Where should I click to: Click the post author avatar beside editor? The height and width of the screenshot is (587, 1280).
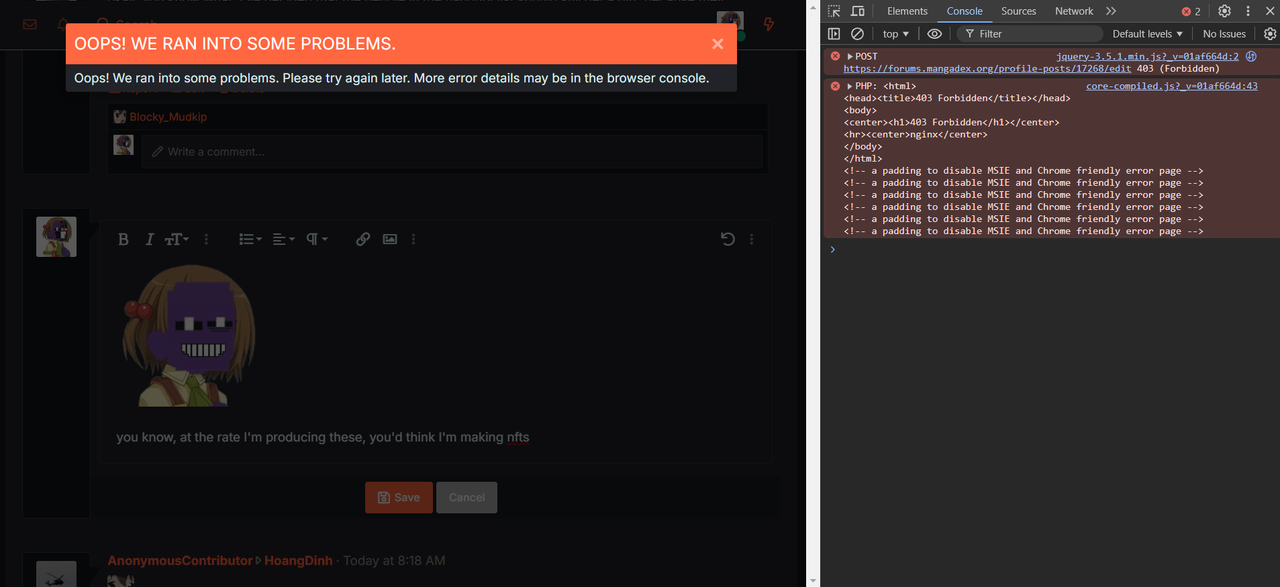(x=56, y=236)
